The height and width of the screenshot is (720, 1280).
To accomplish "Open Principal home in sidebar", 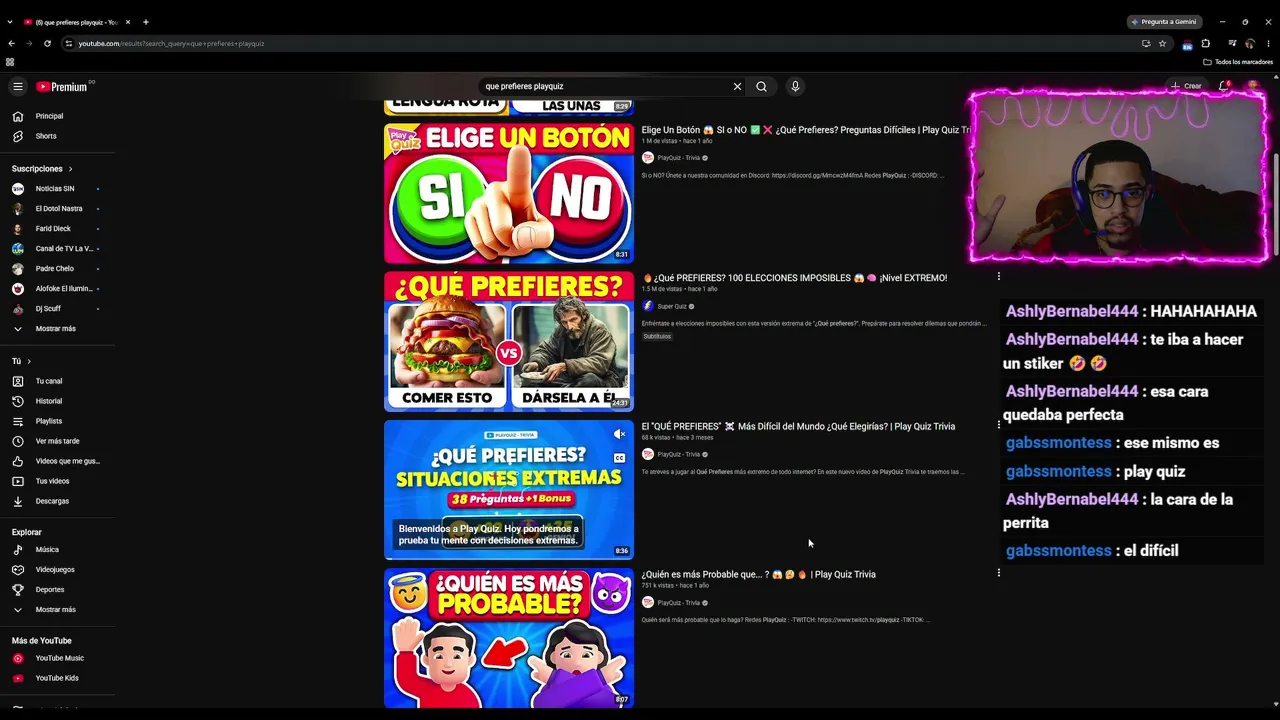I will [57, 116].
